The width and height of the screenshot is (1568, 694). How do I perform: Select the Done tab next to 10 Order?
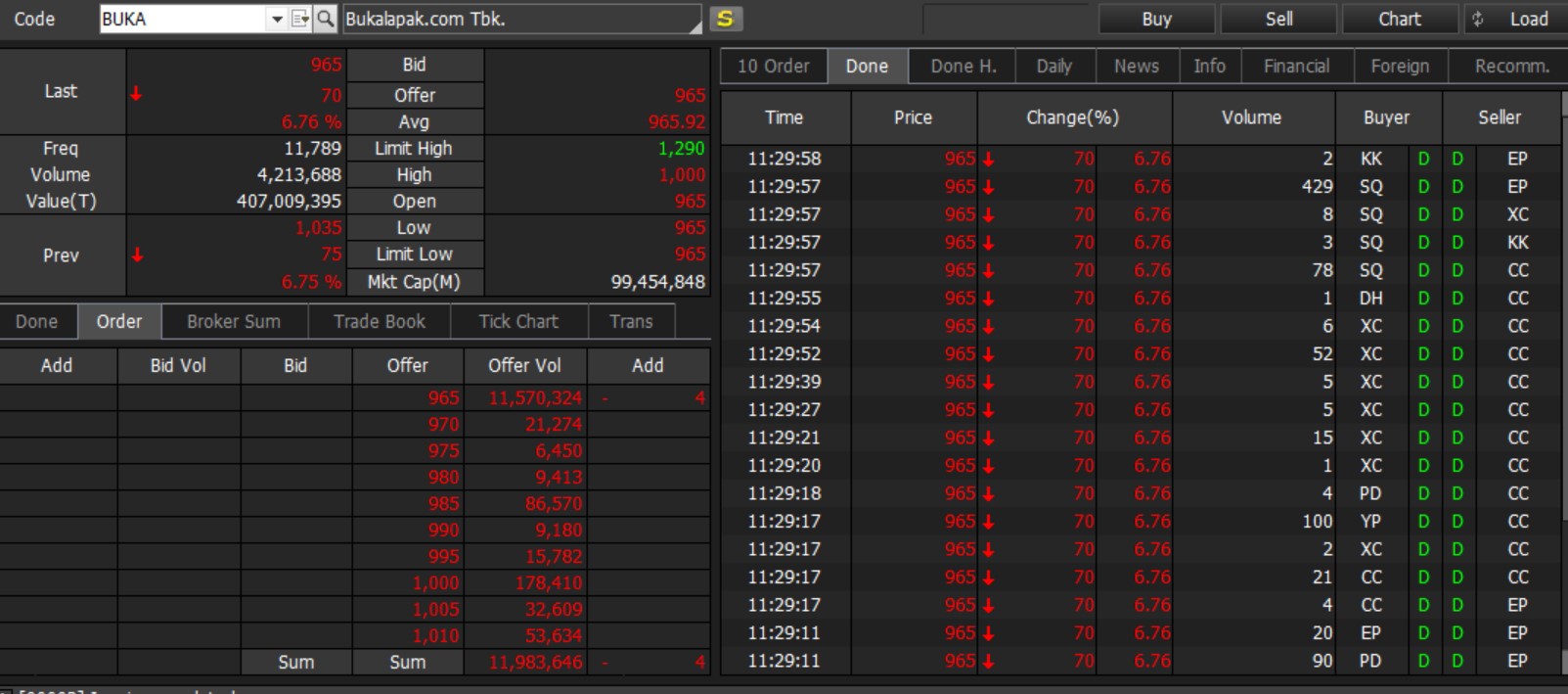[x=867, y=66]
